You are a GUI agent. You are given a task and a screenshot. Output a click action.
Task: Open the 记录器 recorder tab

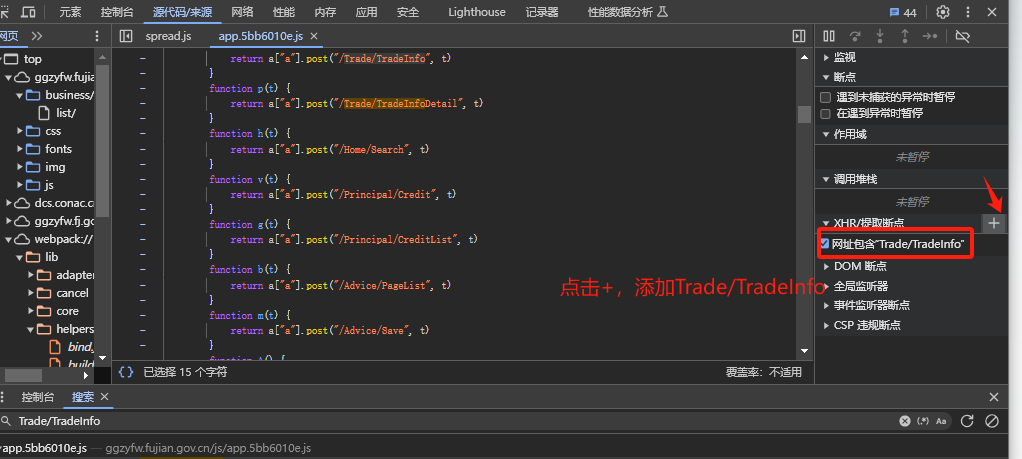click(542, 12)
